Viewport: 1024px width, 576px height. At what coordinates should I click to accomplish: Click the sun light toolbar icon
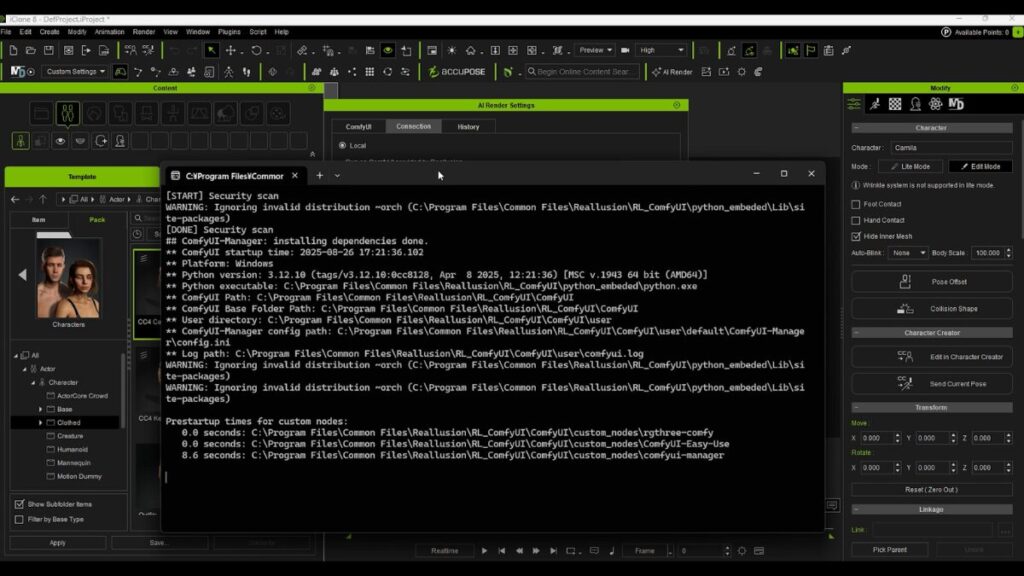(x=451, y=50)
